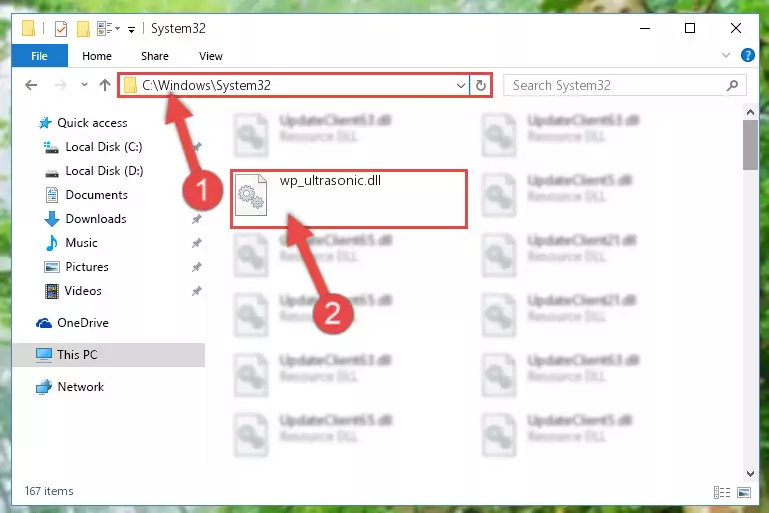Switch to Details view icon in status bar
The image size is (769, 513).
tap(722, 492)
